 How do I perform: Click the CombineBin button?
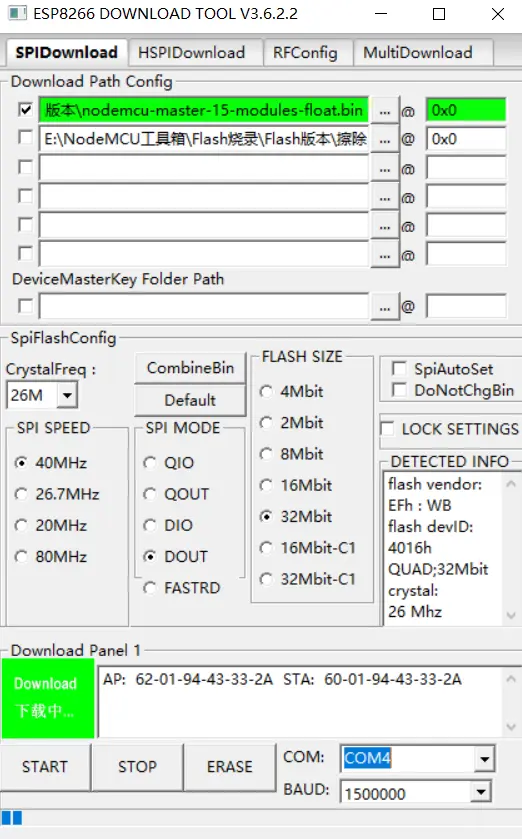pos(190,368)
